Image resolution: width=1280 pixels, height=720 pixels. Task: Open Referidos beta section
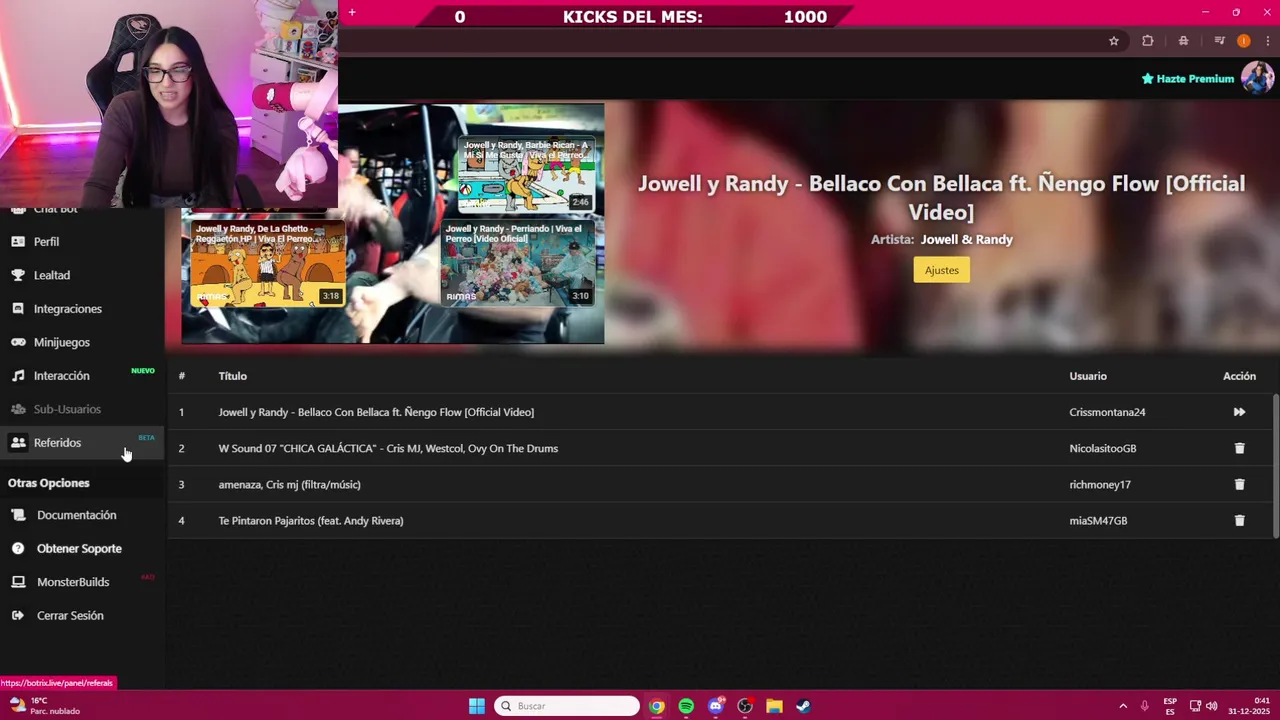point(82,443)
